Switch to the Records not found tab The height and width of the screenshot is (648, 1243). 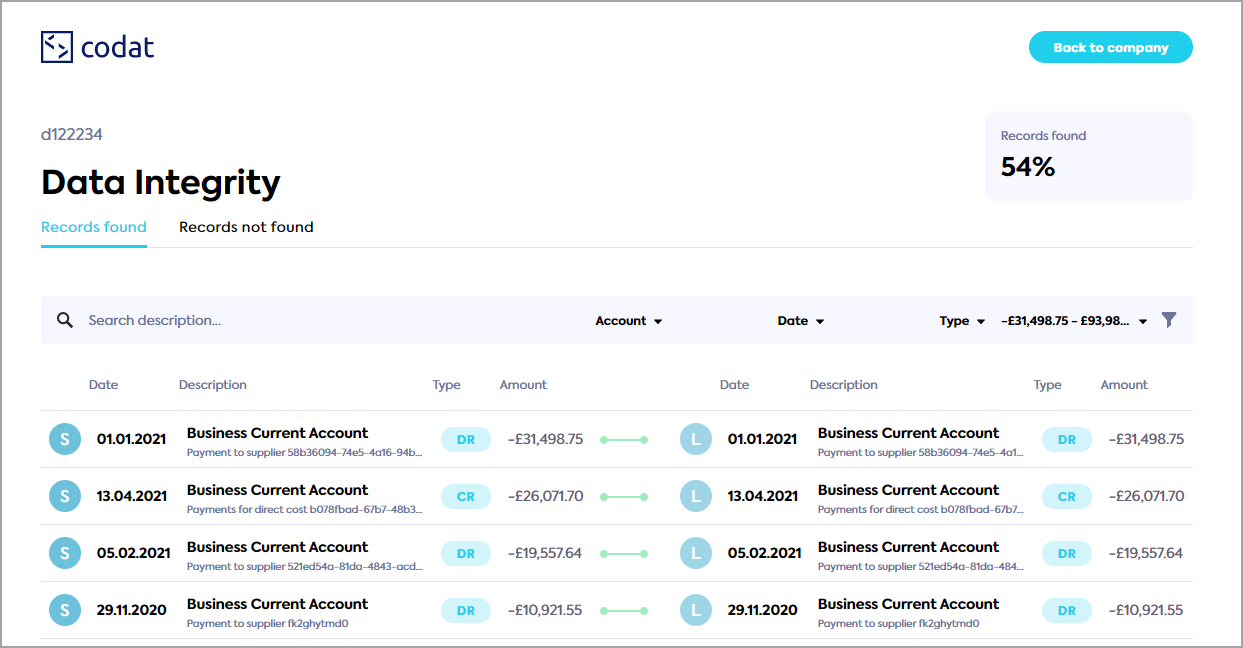point(246,227)
